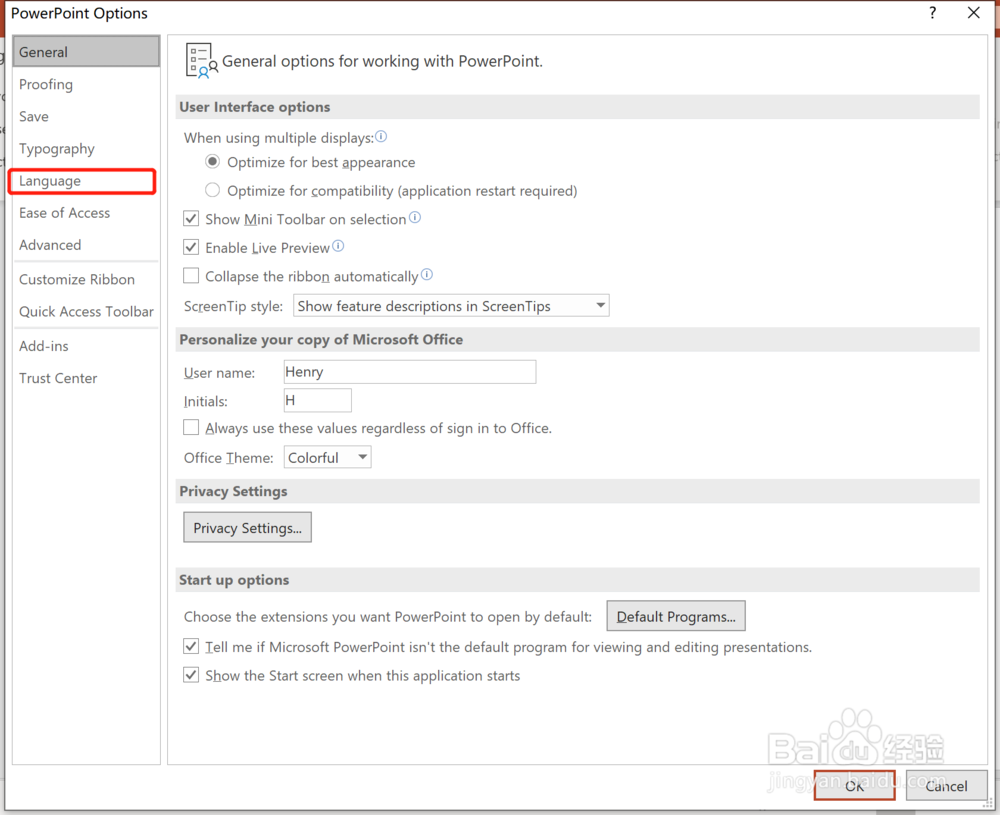Click the Default Programs button
Image resolution: width=1000 pixels, height=815 pixels.
[676, 616]
